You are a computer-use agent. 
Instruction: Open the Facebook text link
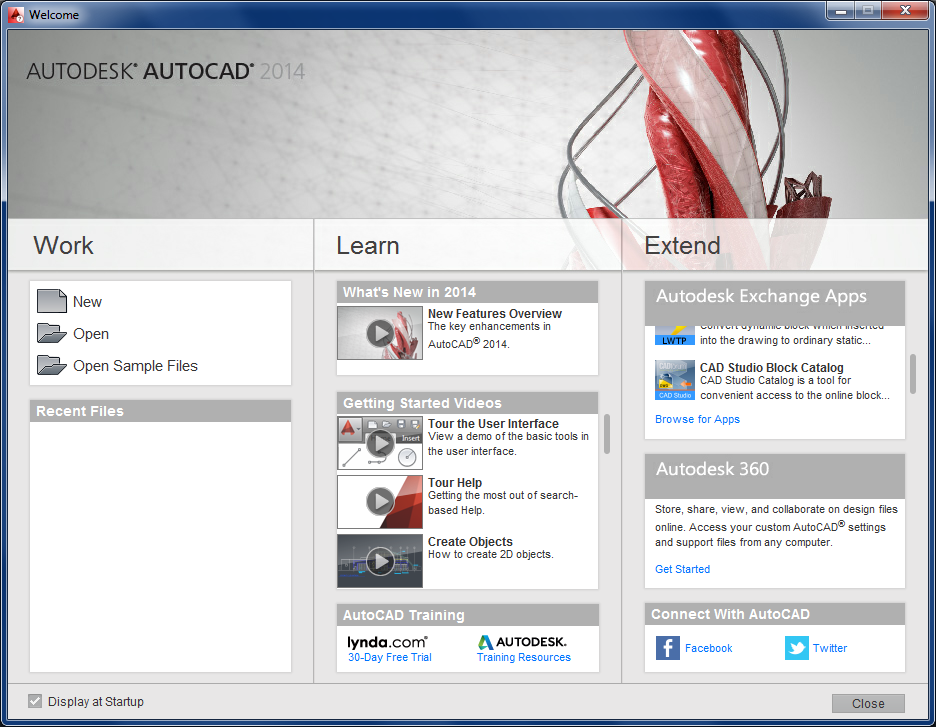[x=708, y=648]
